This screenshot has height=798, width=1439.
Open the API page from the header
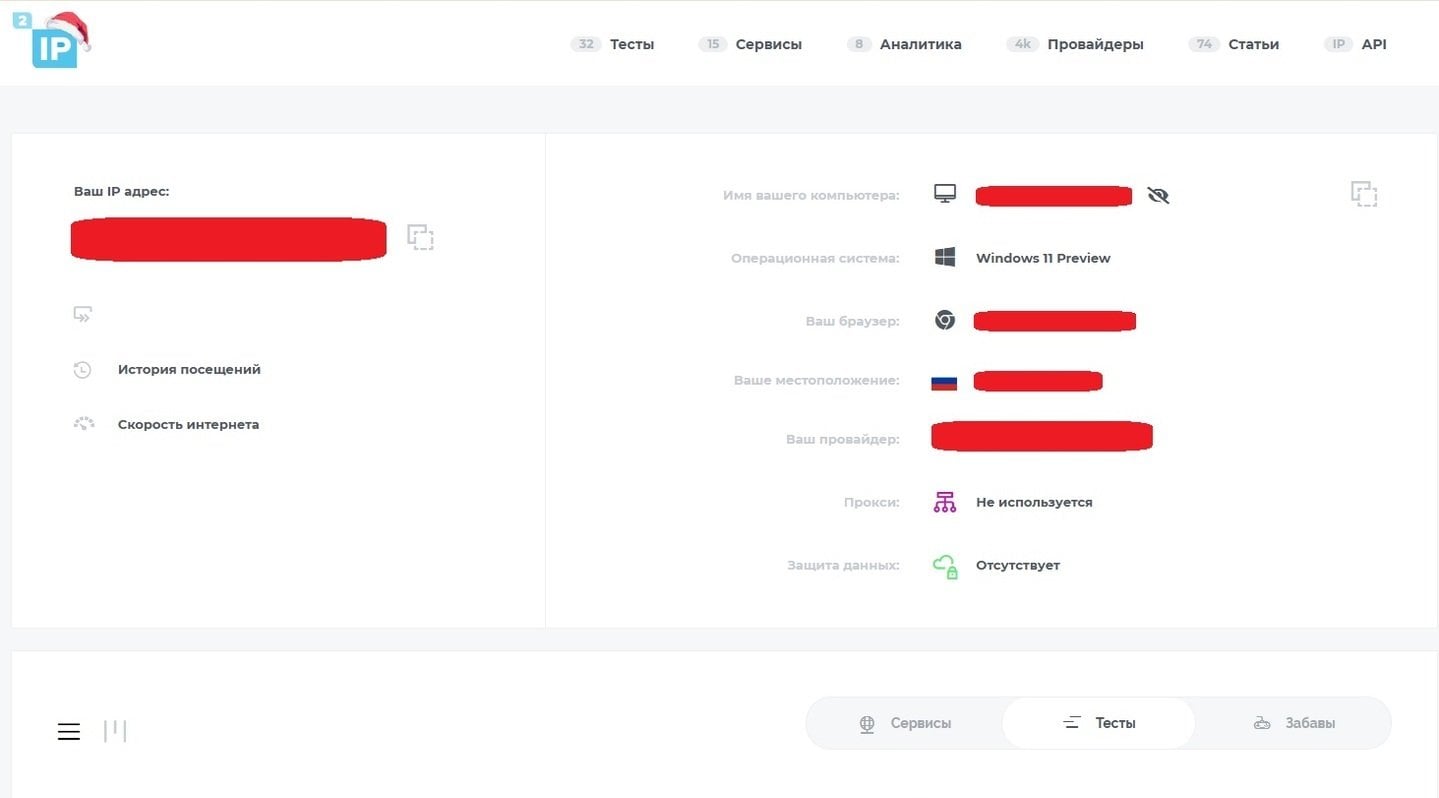(x=1373, y=44)
